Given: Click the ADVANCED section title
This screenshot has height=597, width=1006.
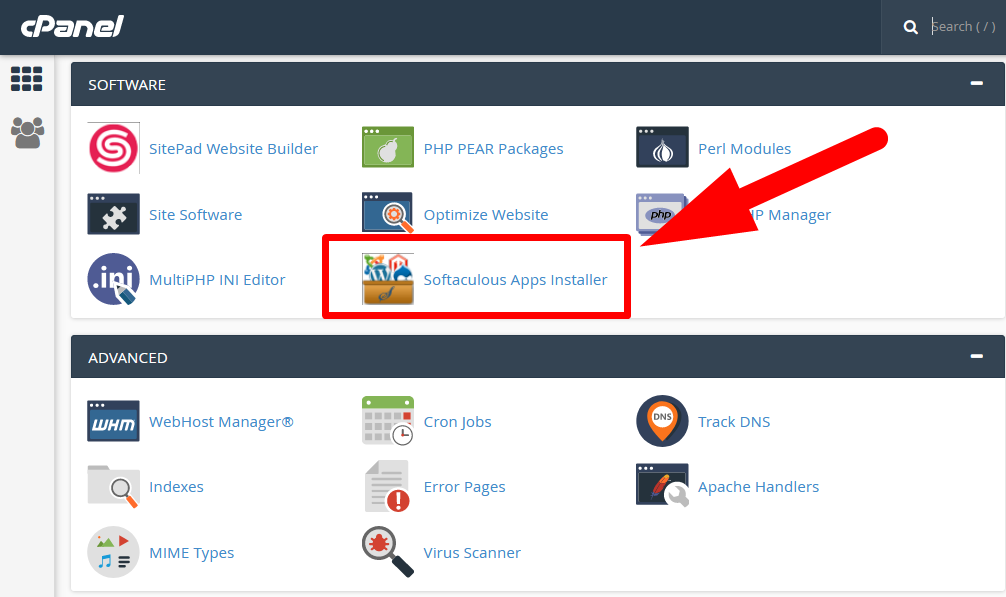Looking at the screenshot, I should click(128, 358).
